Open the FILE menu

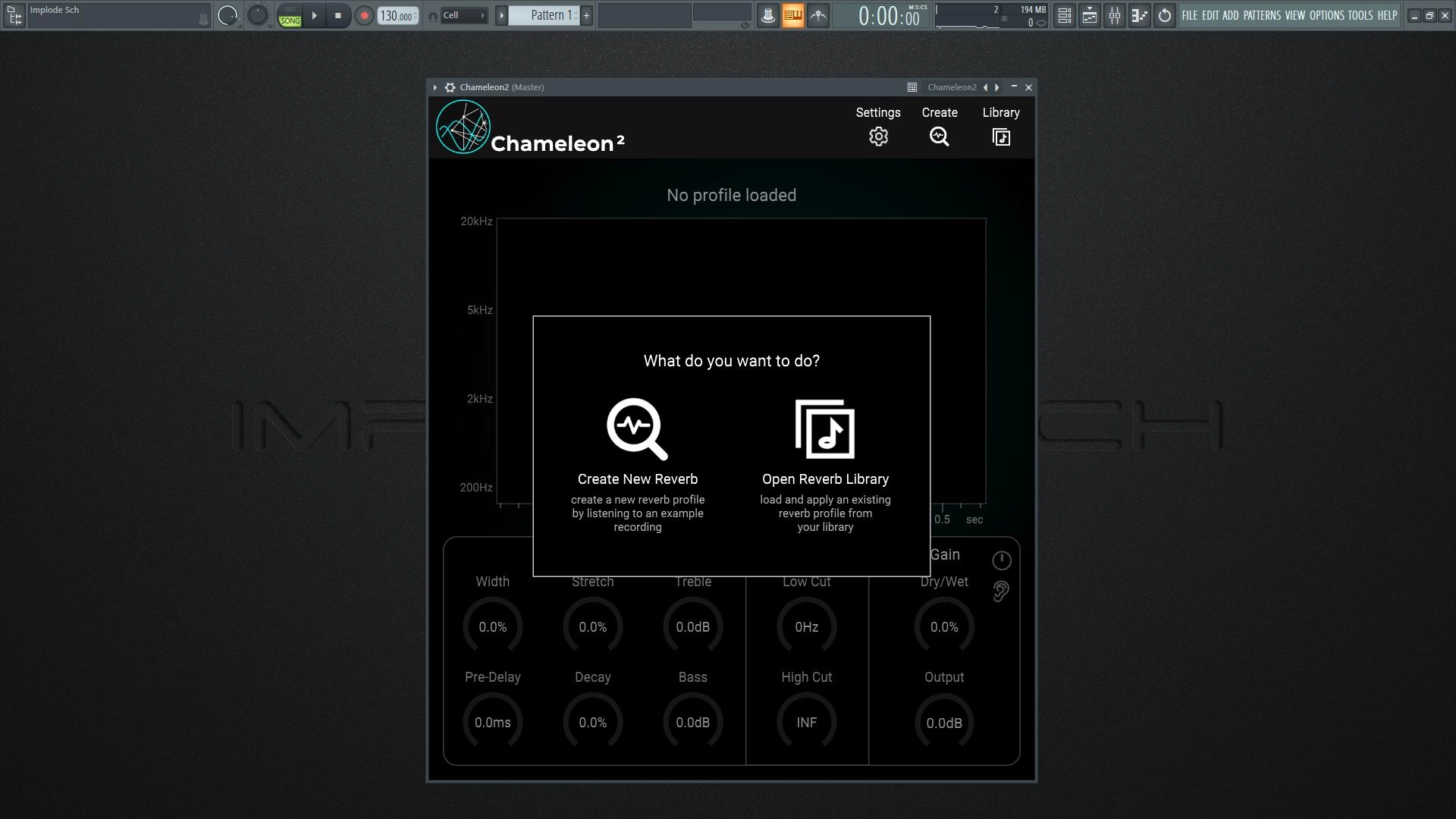(1189, 15)
